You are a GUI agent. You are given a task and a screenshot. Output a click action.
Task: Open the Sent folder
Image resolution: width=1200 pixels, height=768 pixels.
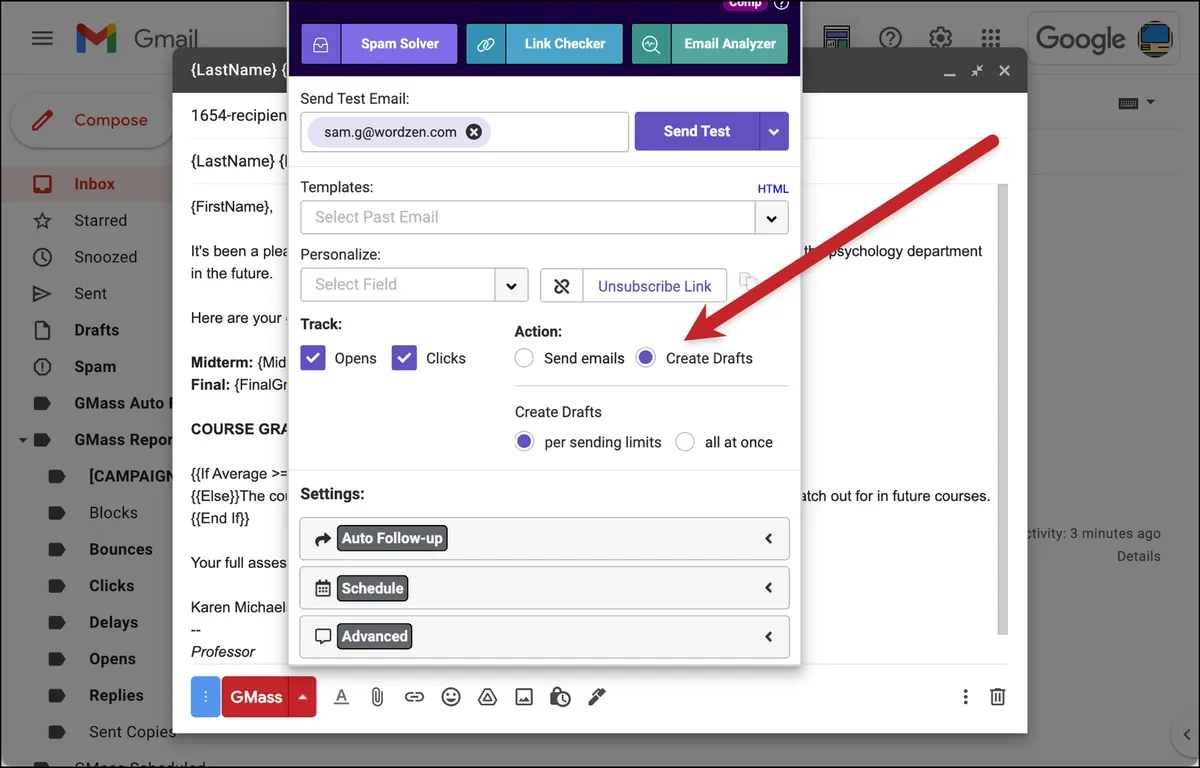click(90, 294)
